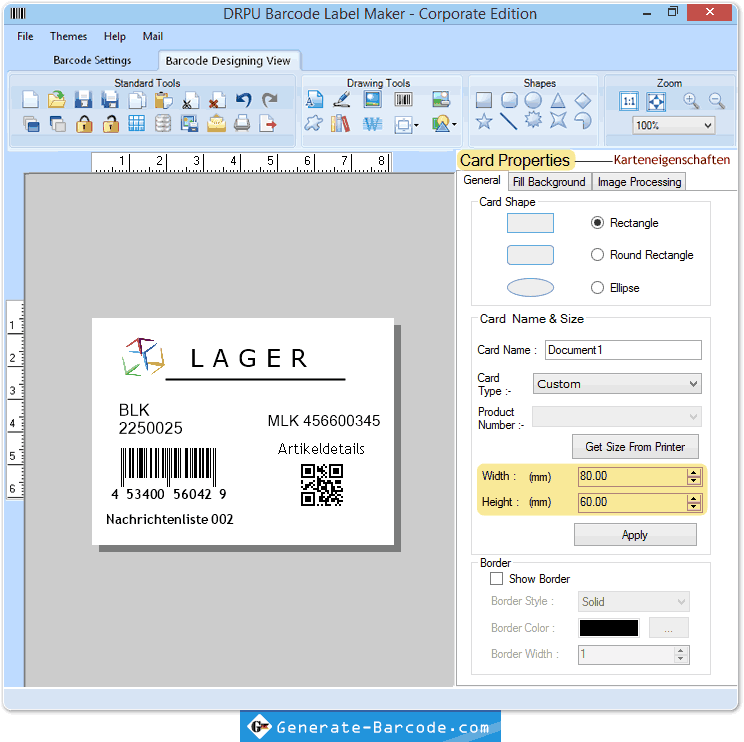
Task: Click the single floppy disk Save icon
Action: pos(84,100)
